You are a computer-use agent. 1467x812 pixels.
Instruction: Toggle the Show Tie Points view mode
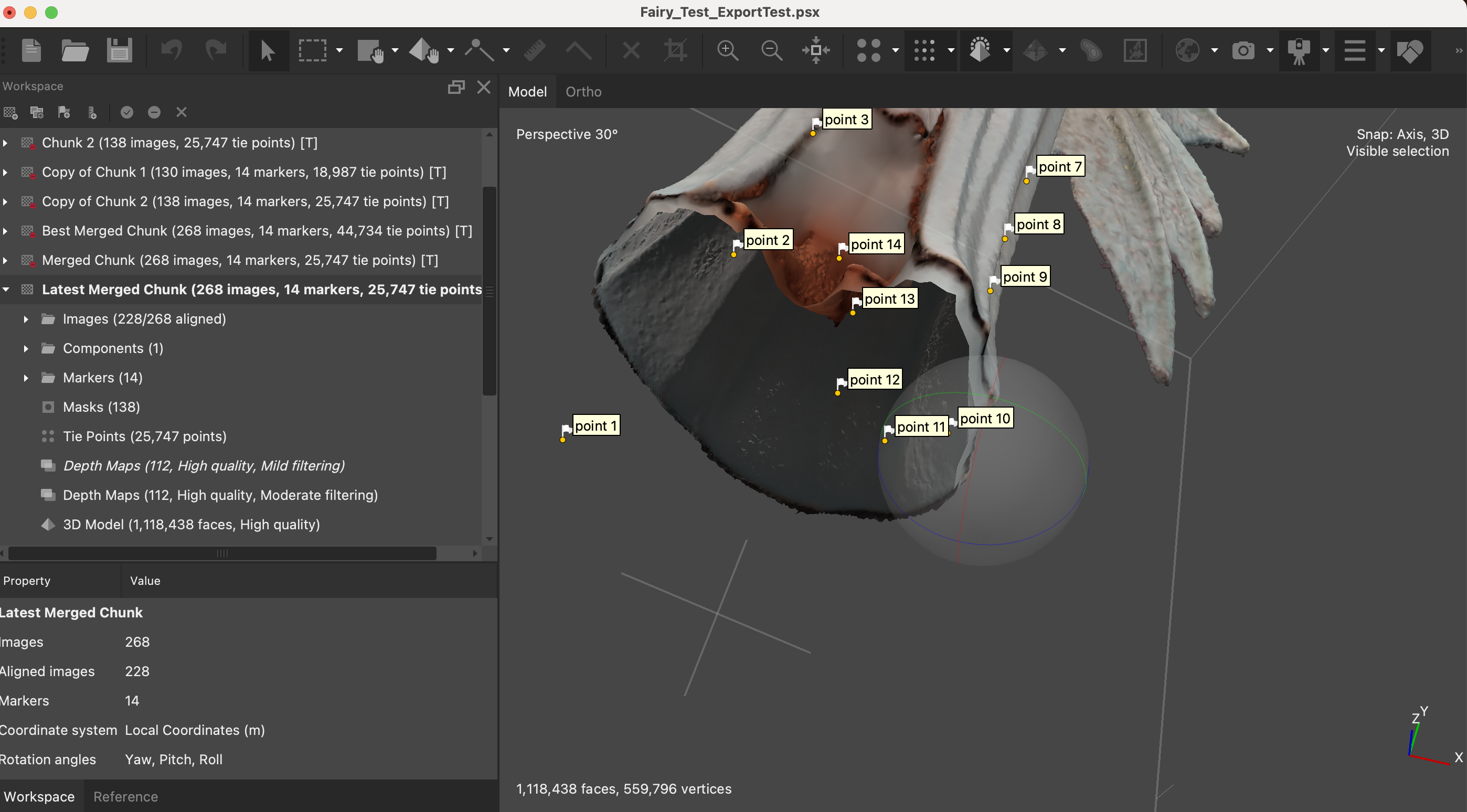click(x=868, y=51)
